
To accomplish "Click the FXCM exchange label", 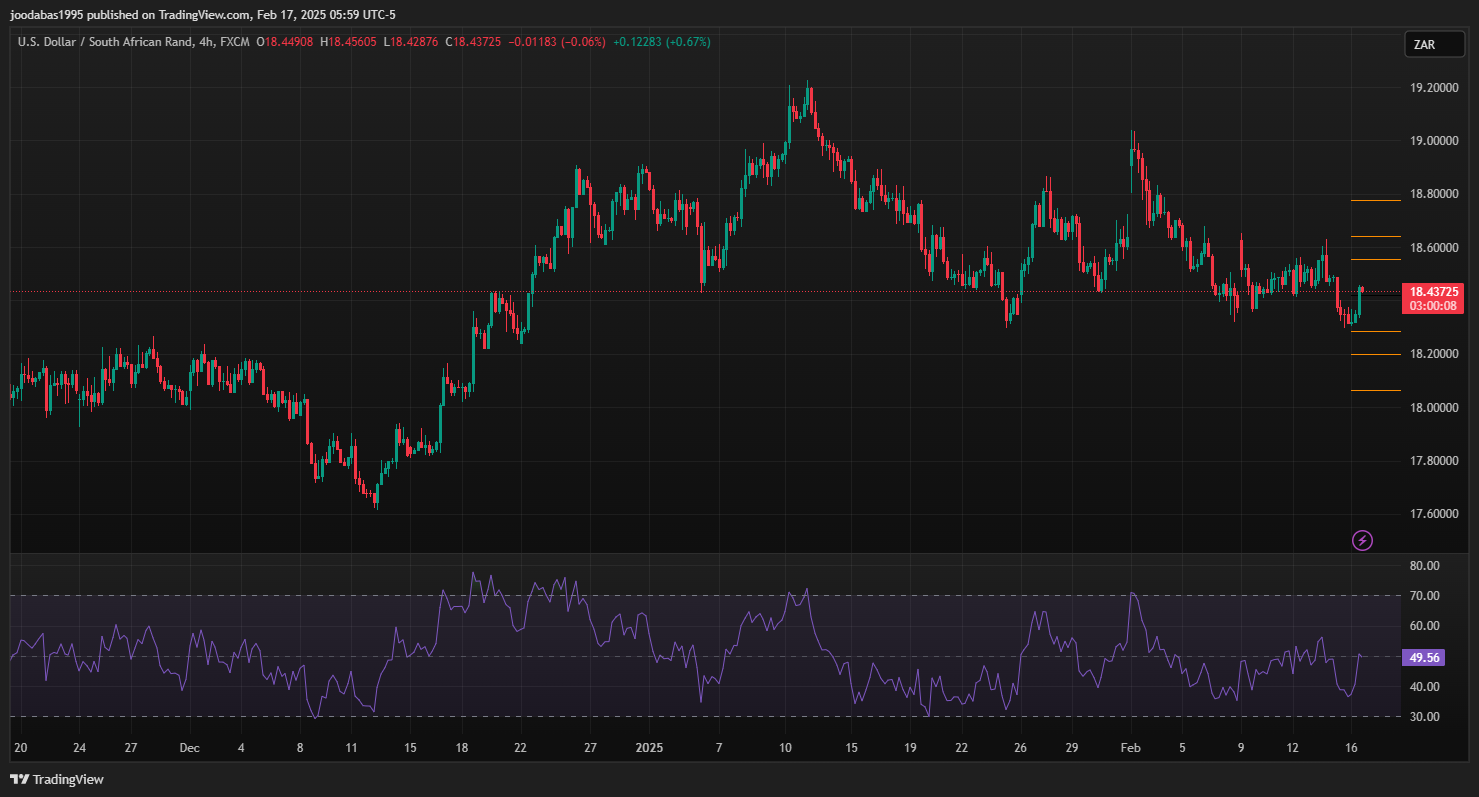I will coord(236,42).
